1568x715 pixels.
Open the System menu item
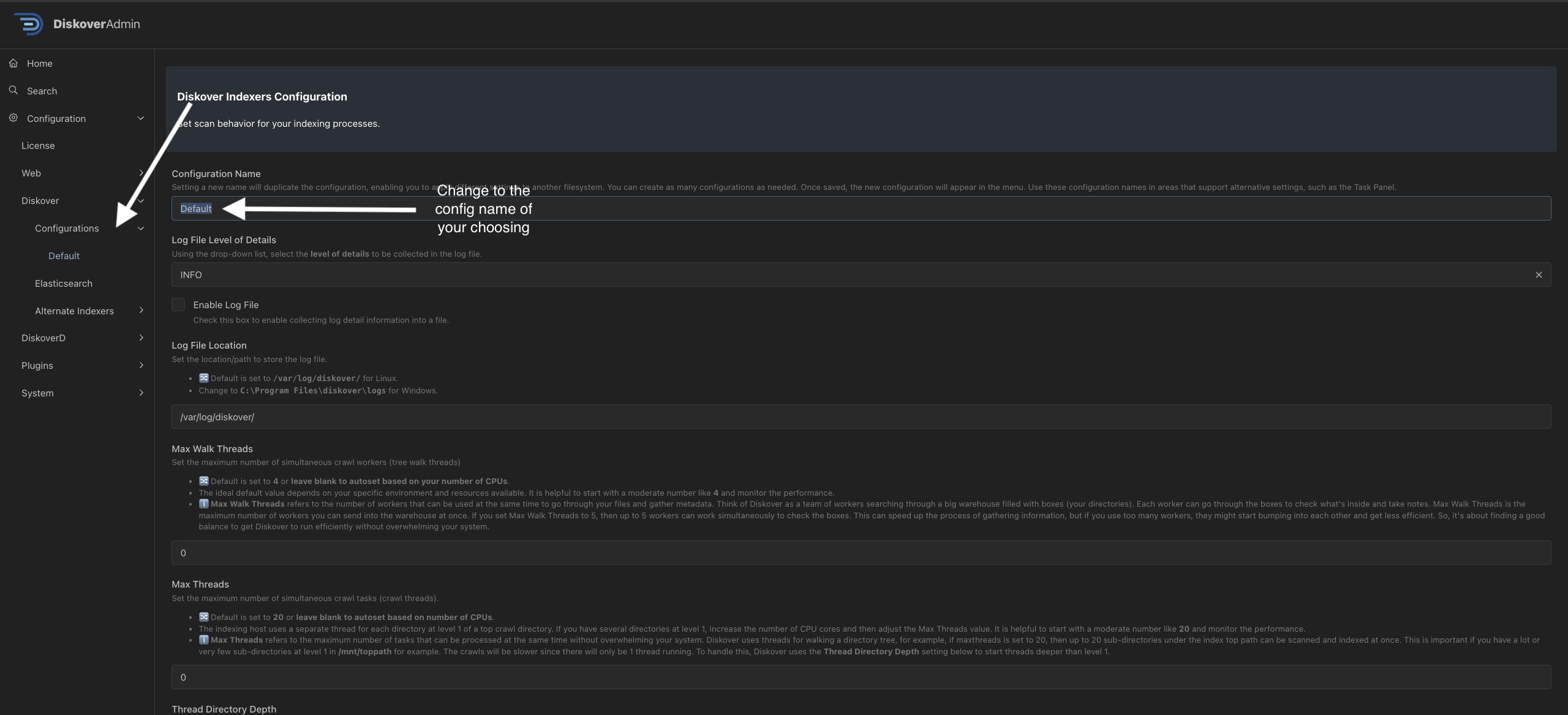pyautogui.click(x=37, y=393)
